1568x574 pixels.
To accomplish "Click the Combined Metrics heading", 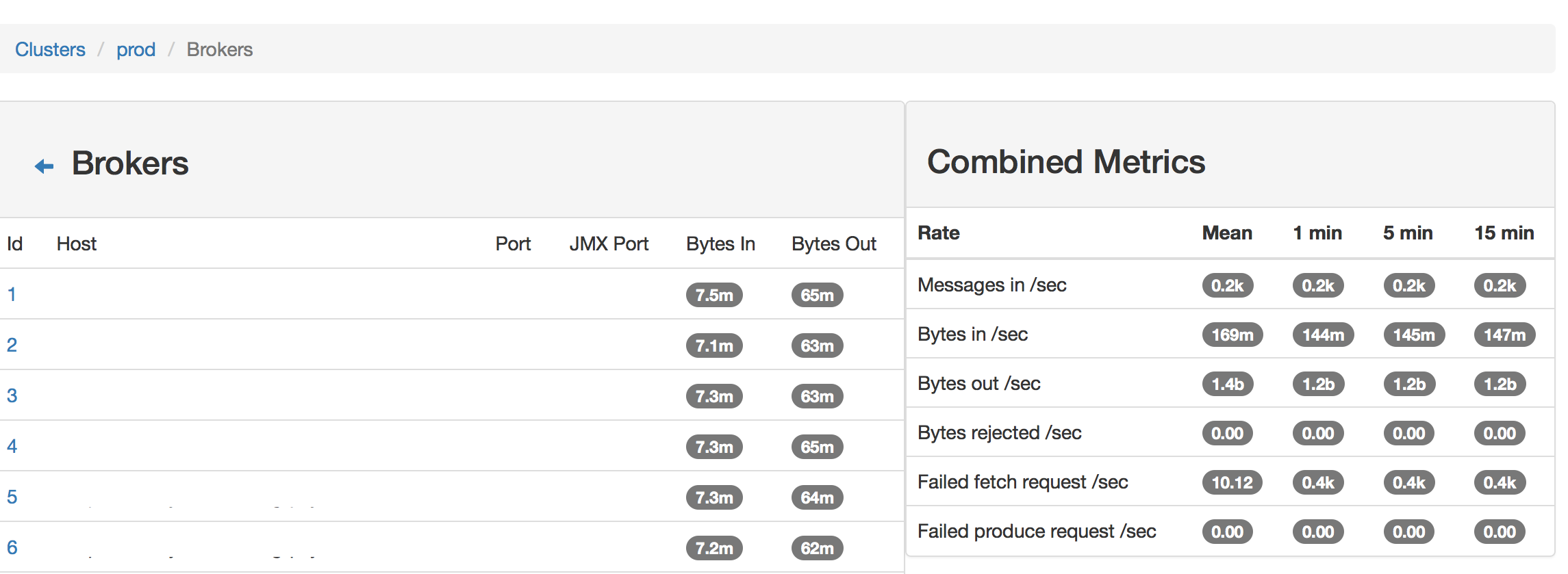I will pyautogui.click(x=1066, y=162).
